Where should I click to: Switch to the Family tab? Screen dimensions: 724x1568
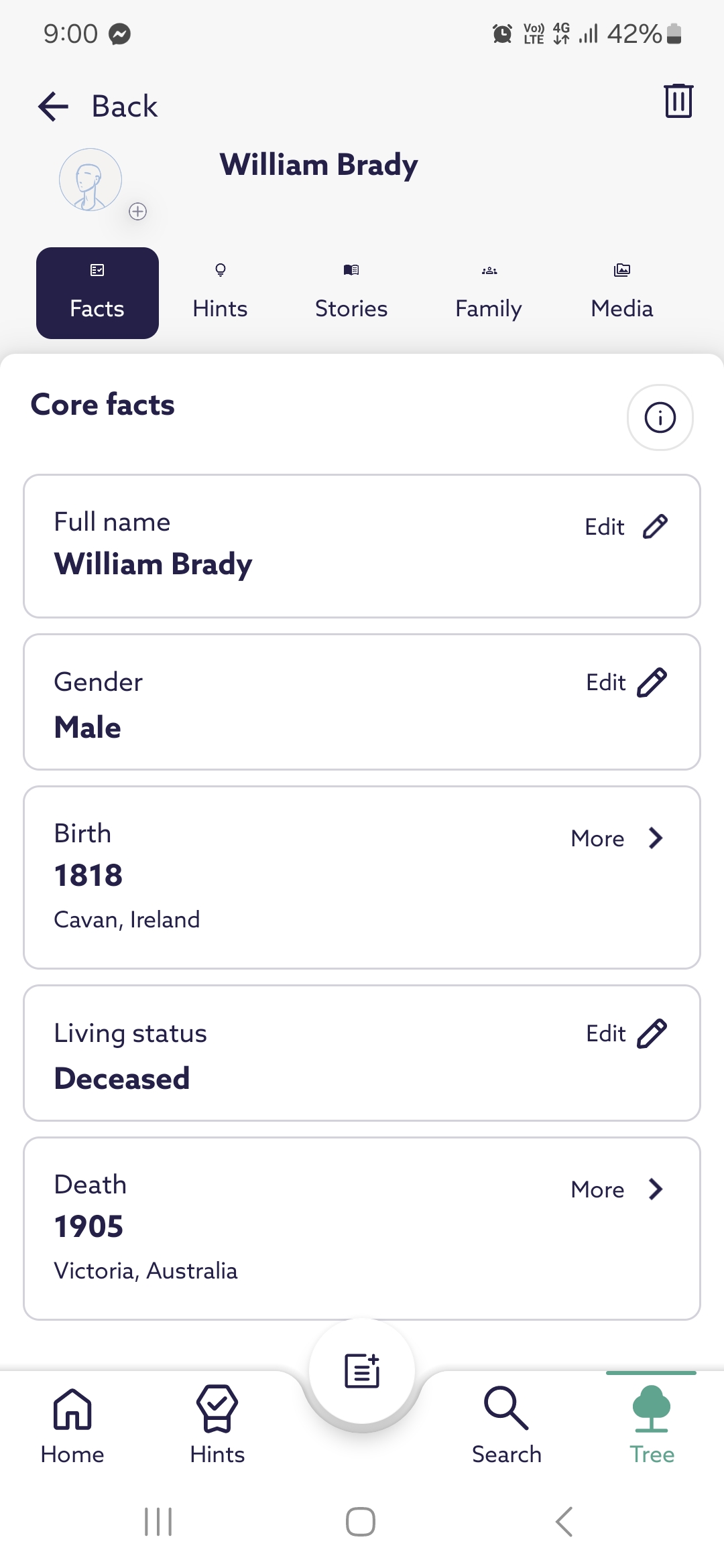coord(489,293)
